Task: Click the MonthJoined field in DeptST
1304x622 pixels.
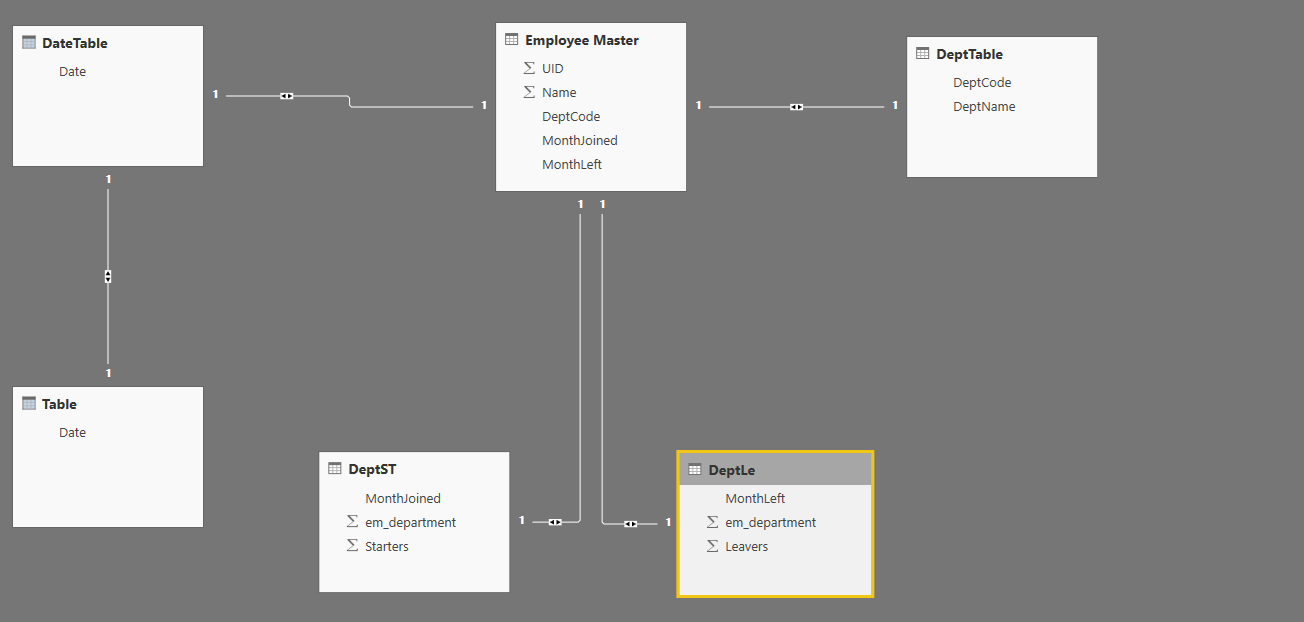Action: [x=403, y=498]
